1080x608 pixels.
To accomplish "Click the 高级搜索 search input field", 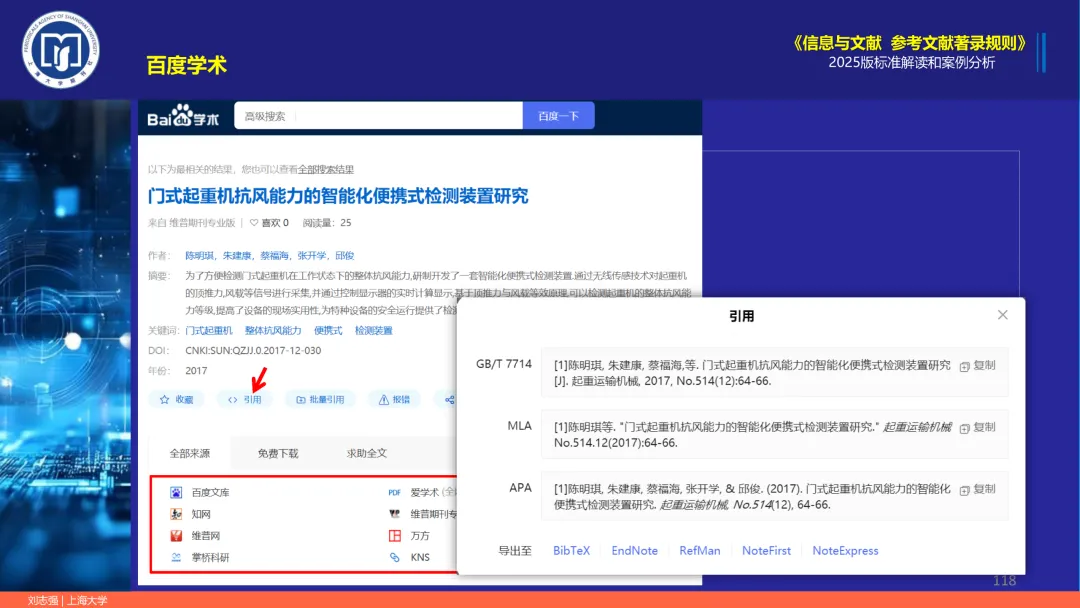I will coord(378,116).
